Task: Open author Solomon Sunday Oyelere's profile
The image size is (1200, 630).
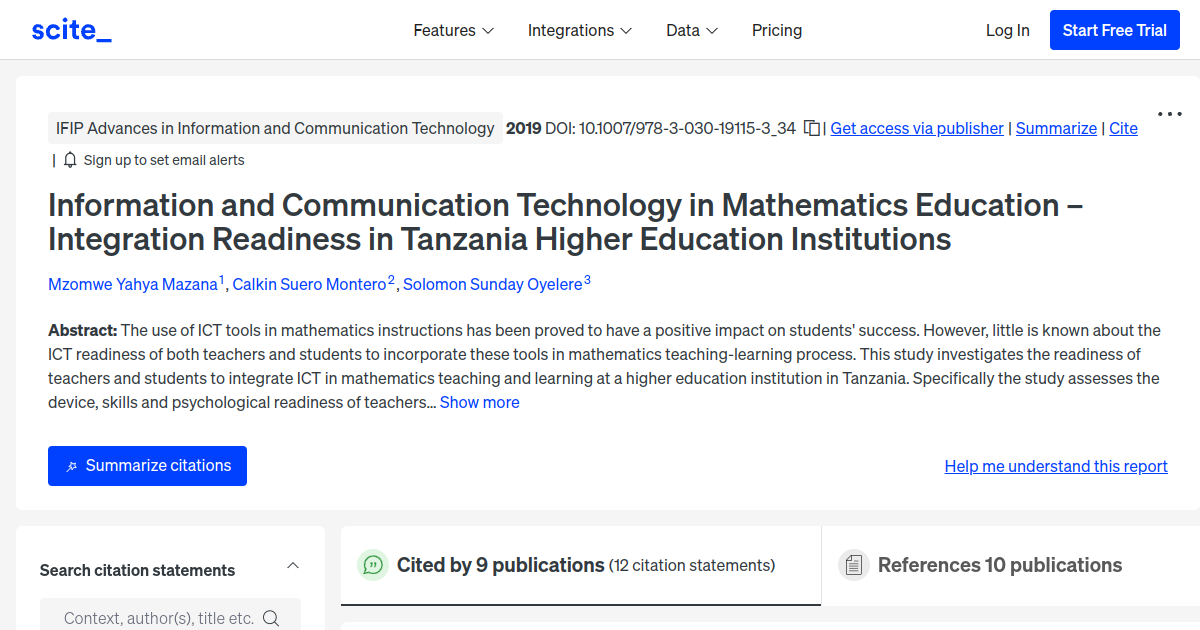Action: [x=492, y=284]
